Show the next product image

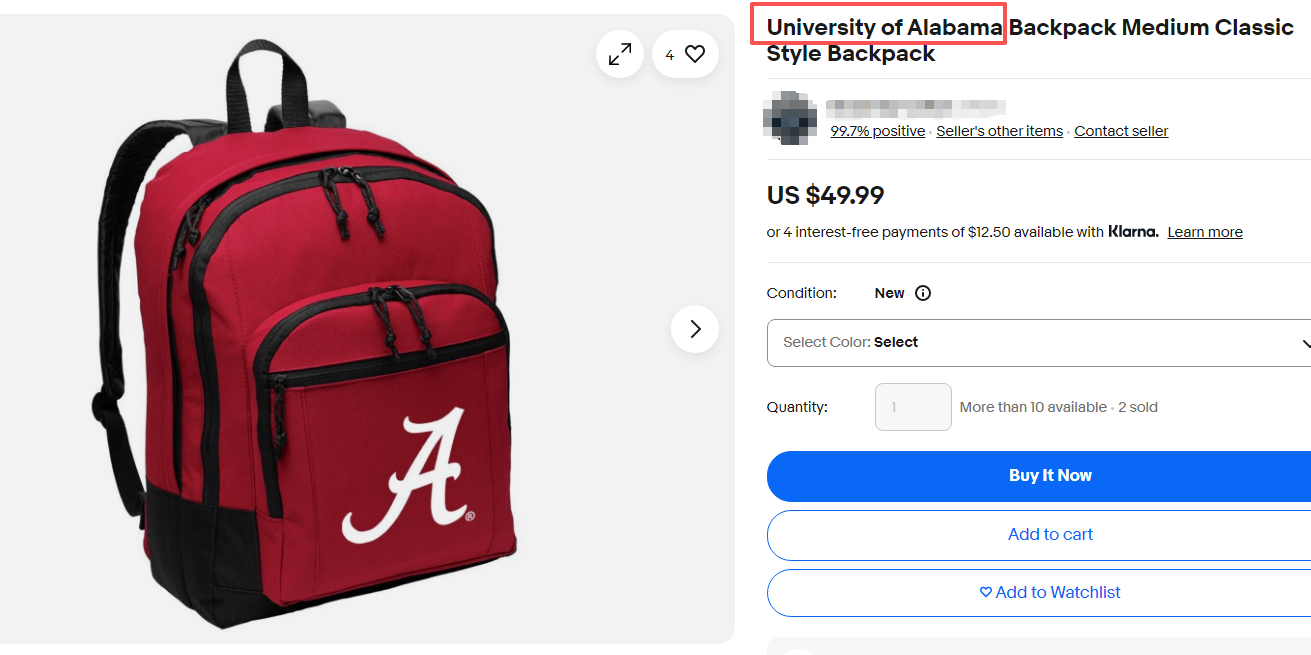[x=695, y=329]
